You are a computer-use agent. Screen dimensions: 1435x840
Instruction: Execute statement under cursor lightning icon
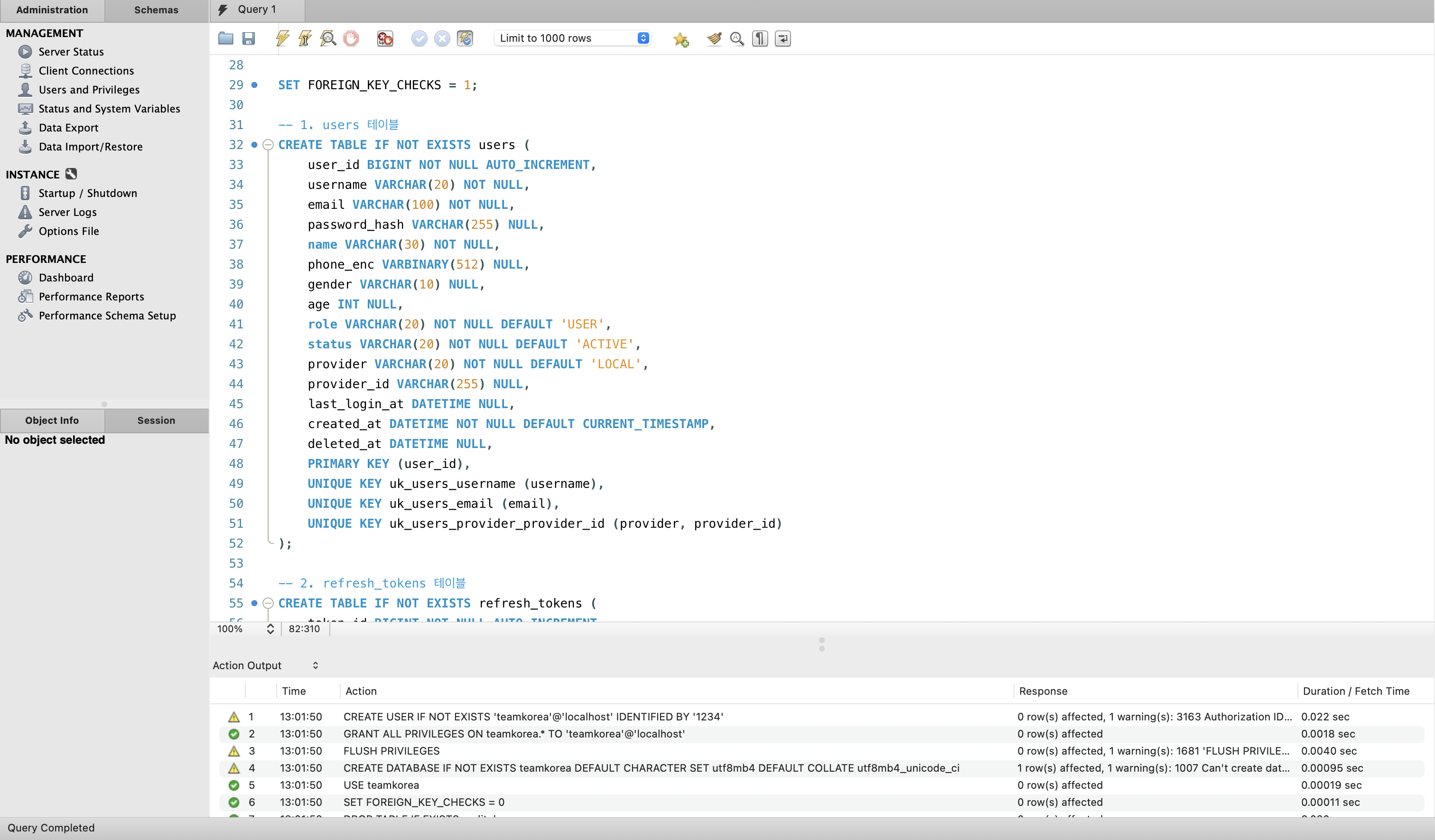point(305,38)
